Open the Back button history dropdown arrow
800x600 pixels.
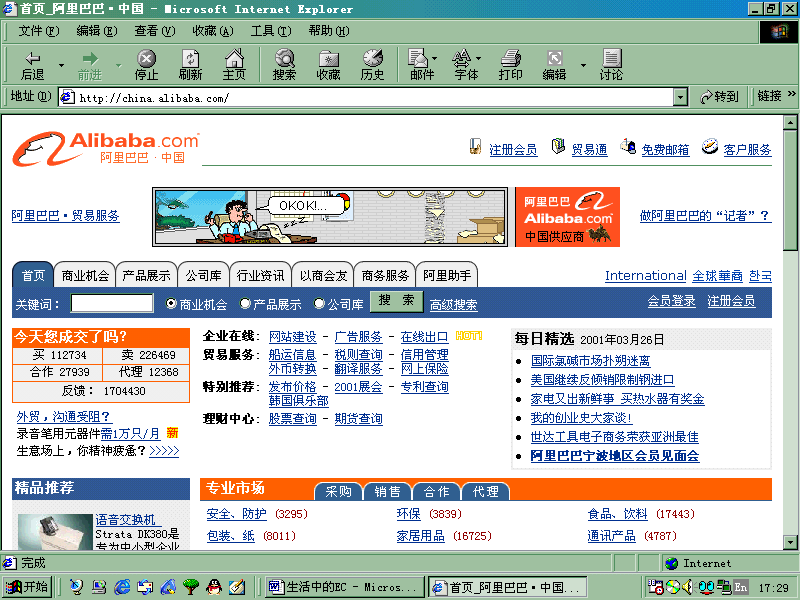(x=61, y=65)
